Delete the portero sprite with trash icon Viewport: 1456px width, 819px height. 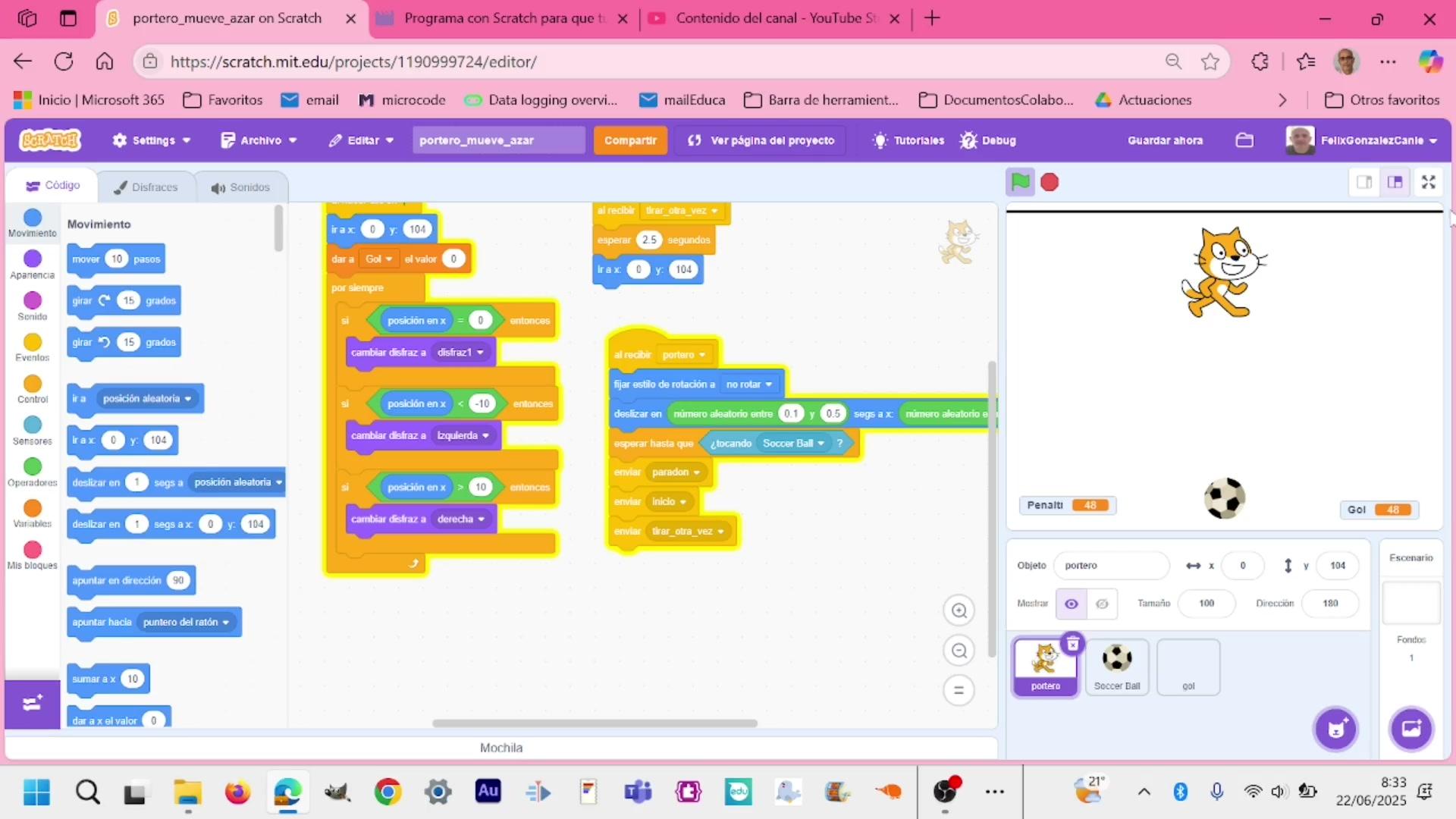1072,644
